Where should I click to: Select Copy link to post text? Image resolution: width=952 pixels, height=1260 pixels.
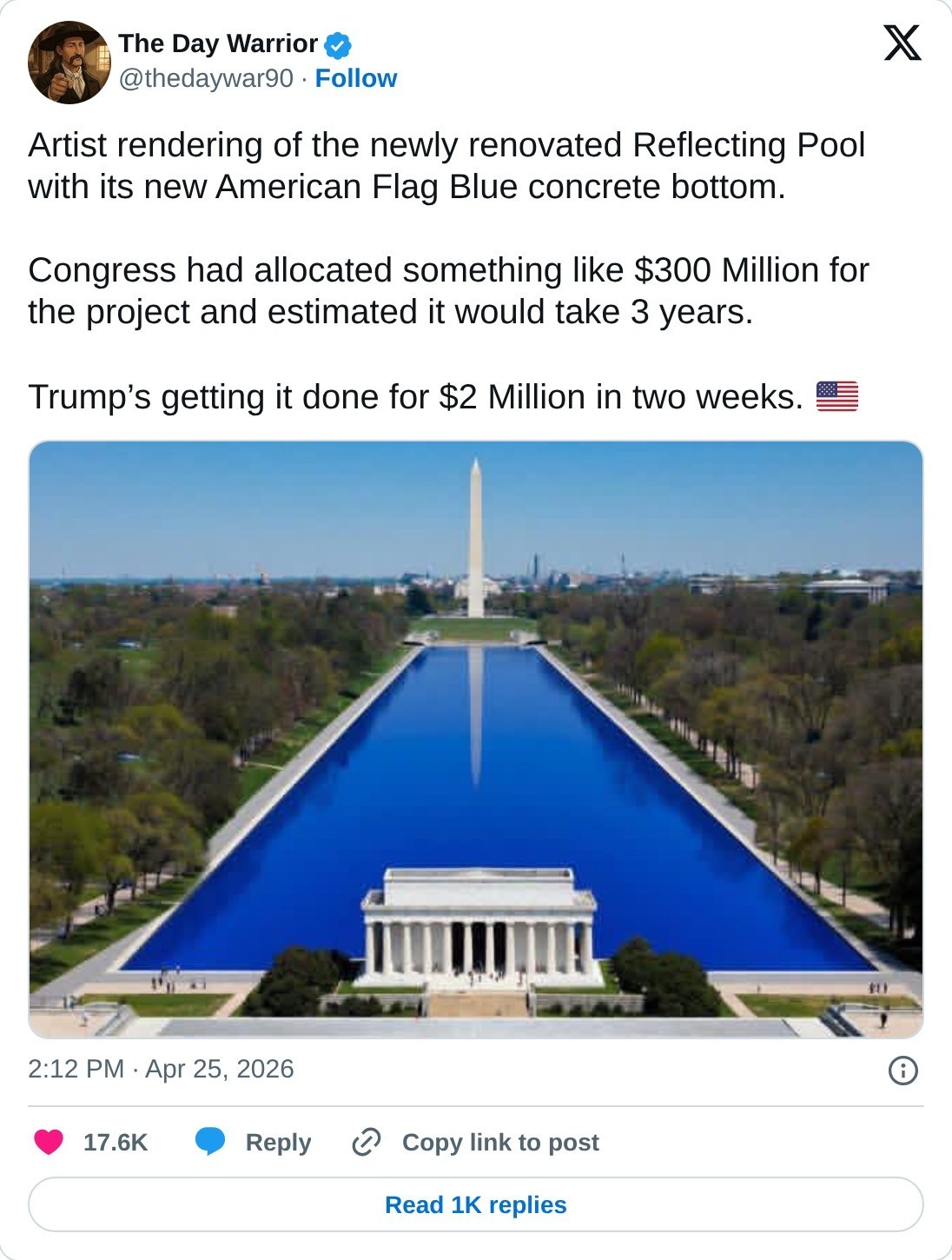(500, 1142)
